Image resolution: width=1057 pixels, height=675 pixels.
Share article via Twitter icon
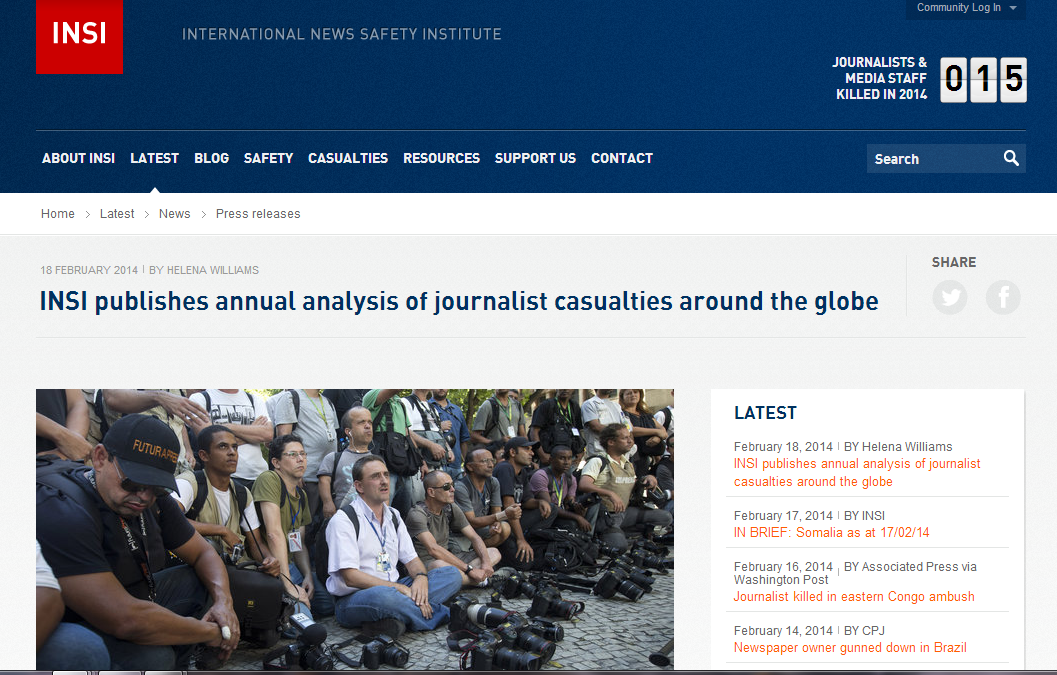click(x=949, y=297)
